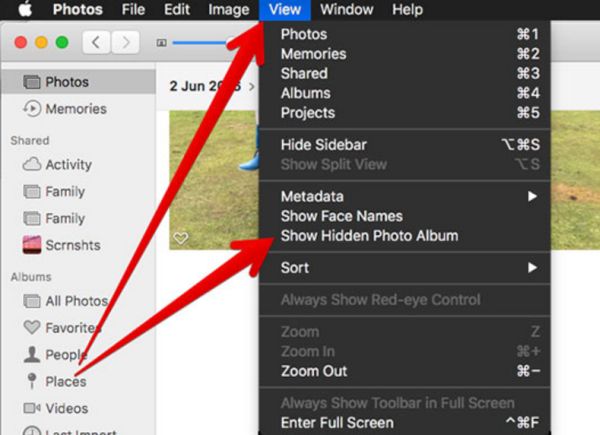Open the grass photo thumbnail

213,180
